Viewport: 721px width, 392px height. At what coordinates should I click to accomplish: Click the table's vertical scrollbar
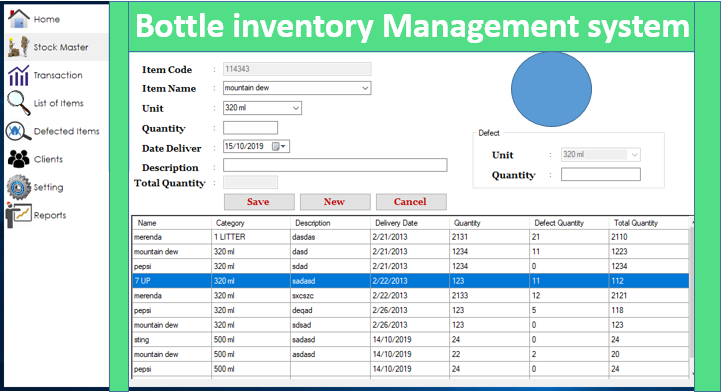tap(691, 297)
